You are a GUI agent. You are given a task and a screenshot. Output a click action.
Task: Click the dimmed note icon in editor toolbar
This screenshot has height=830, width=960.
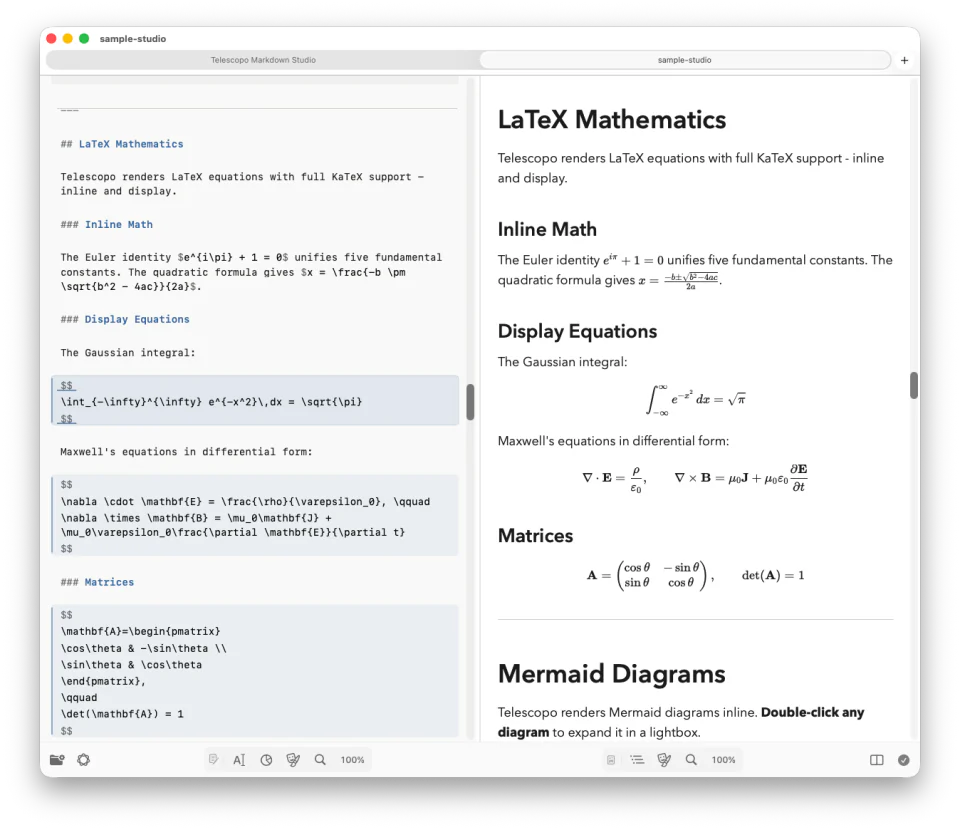(213, 760)
